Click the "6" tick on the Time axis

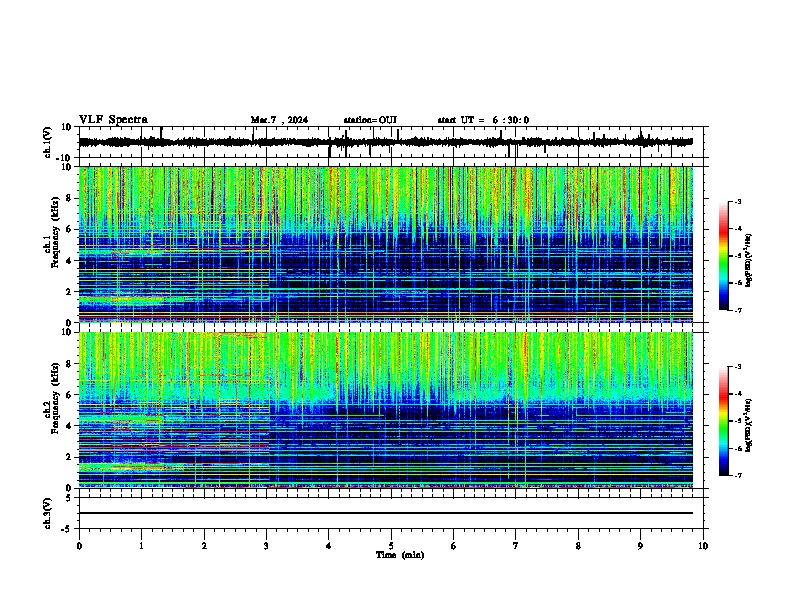[x=454, y=546]
